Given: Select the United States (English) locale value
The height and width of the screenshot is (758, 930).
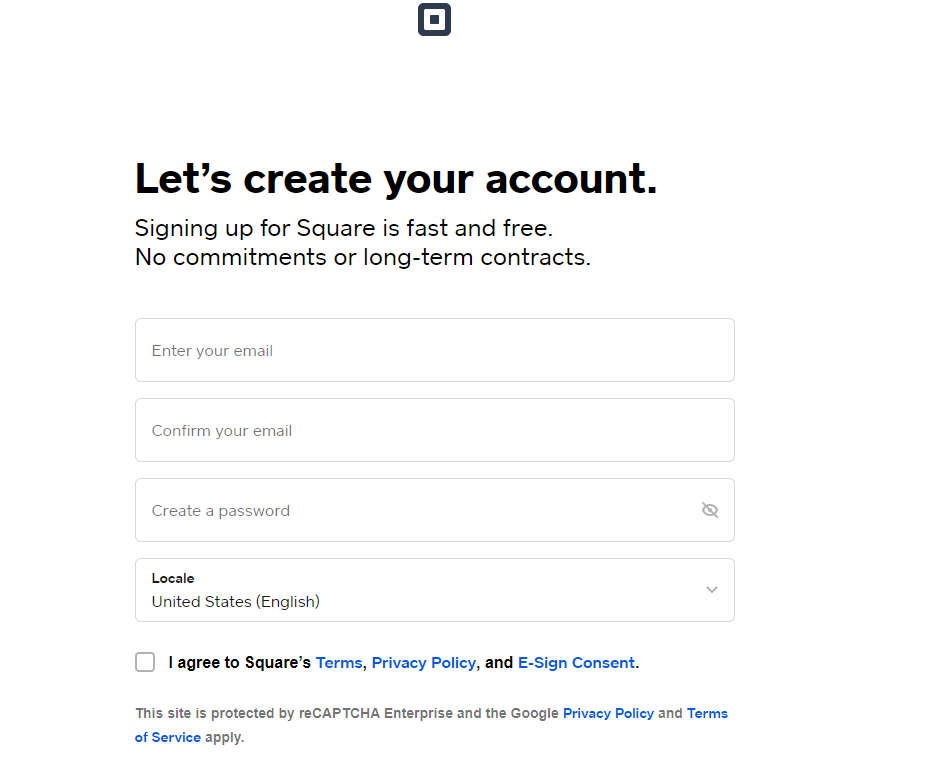Looking at the screenshot, I should coord(235,601).
